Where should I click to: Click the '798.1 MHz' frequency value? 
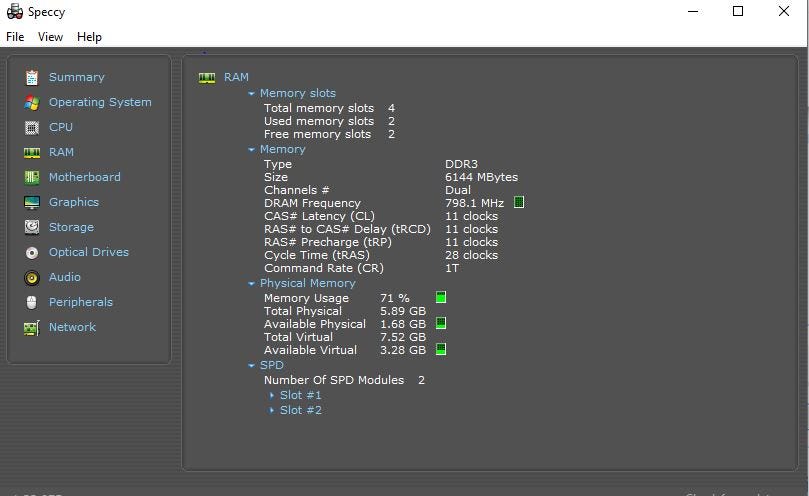point(474,203)
